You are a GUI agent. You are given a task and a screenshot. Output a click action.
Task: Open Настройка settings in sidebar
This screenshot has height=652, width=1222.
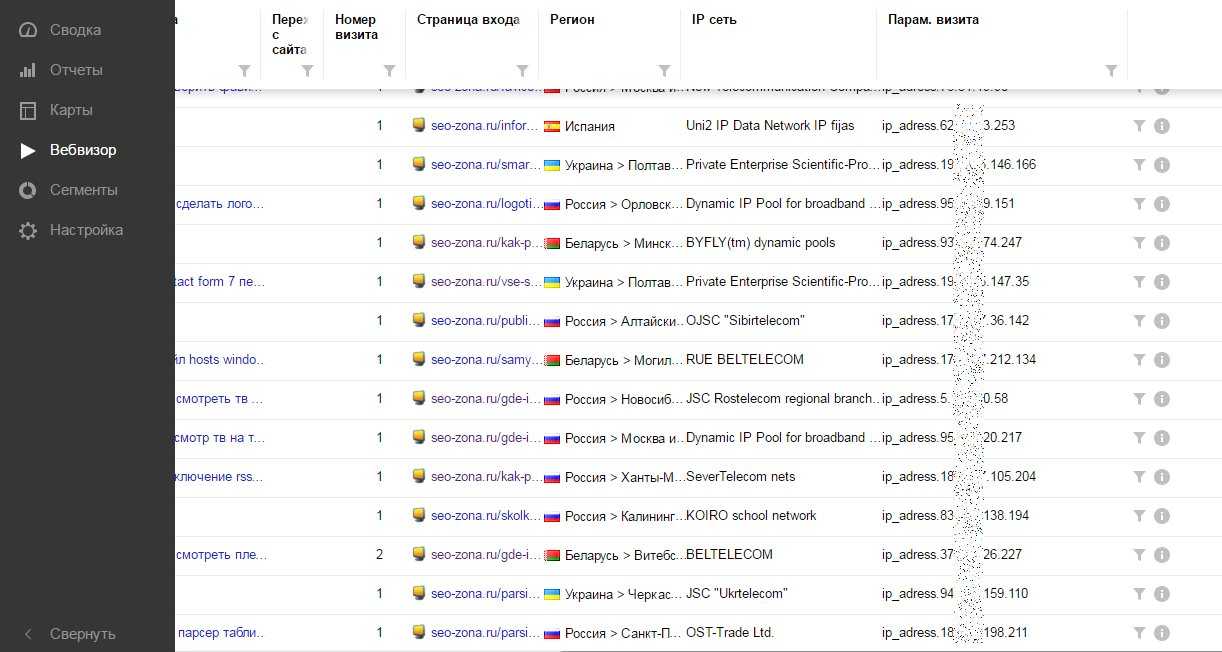click(86, 230)
